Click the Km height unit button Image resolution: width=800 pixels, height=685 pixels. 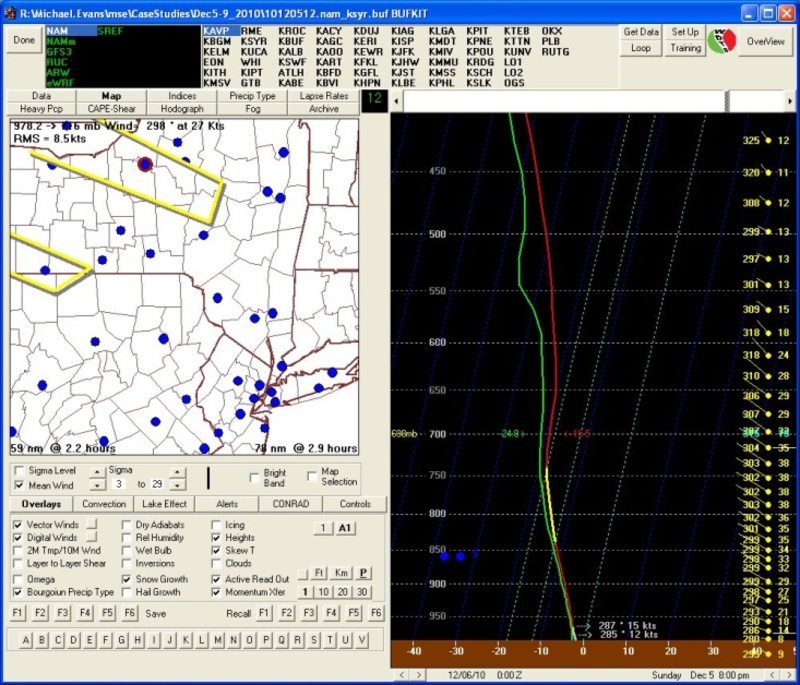click(341, 573)
